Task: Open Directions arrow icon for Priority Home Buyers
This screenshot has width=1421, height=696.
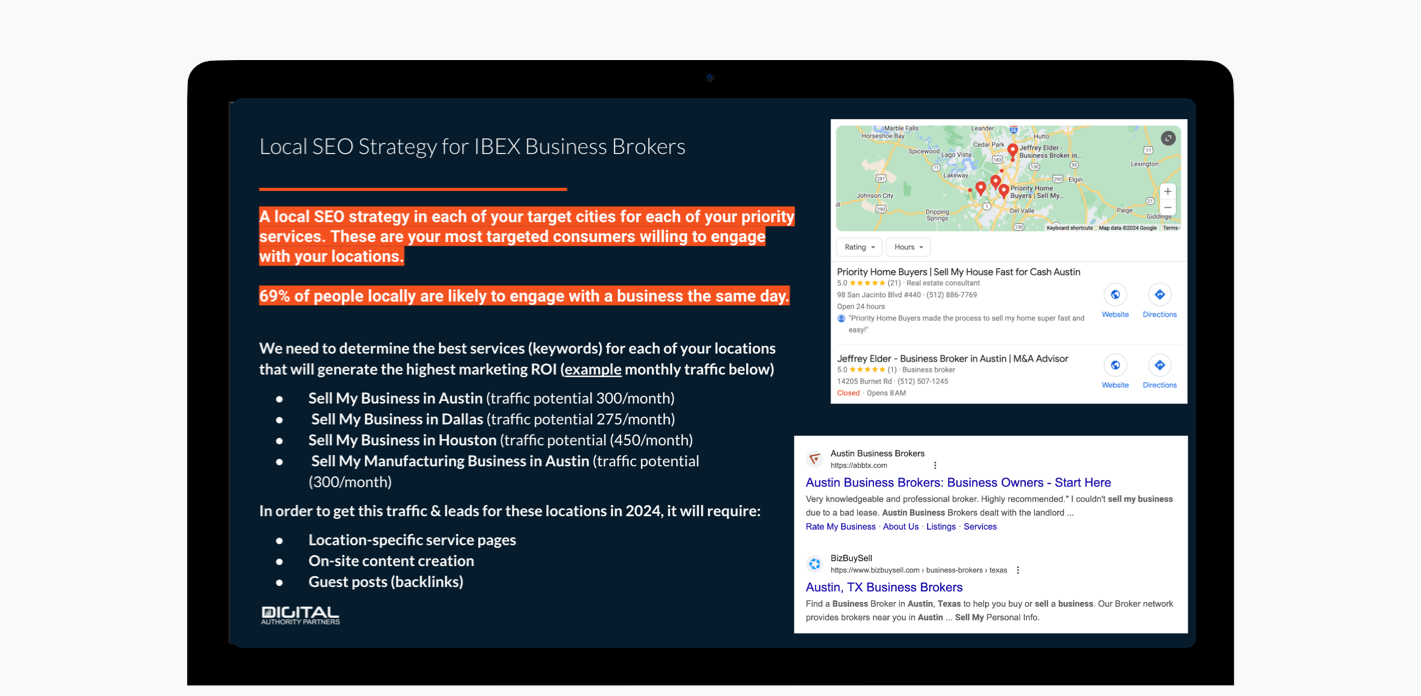Action: point(1159,295)
